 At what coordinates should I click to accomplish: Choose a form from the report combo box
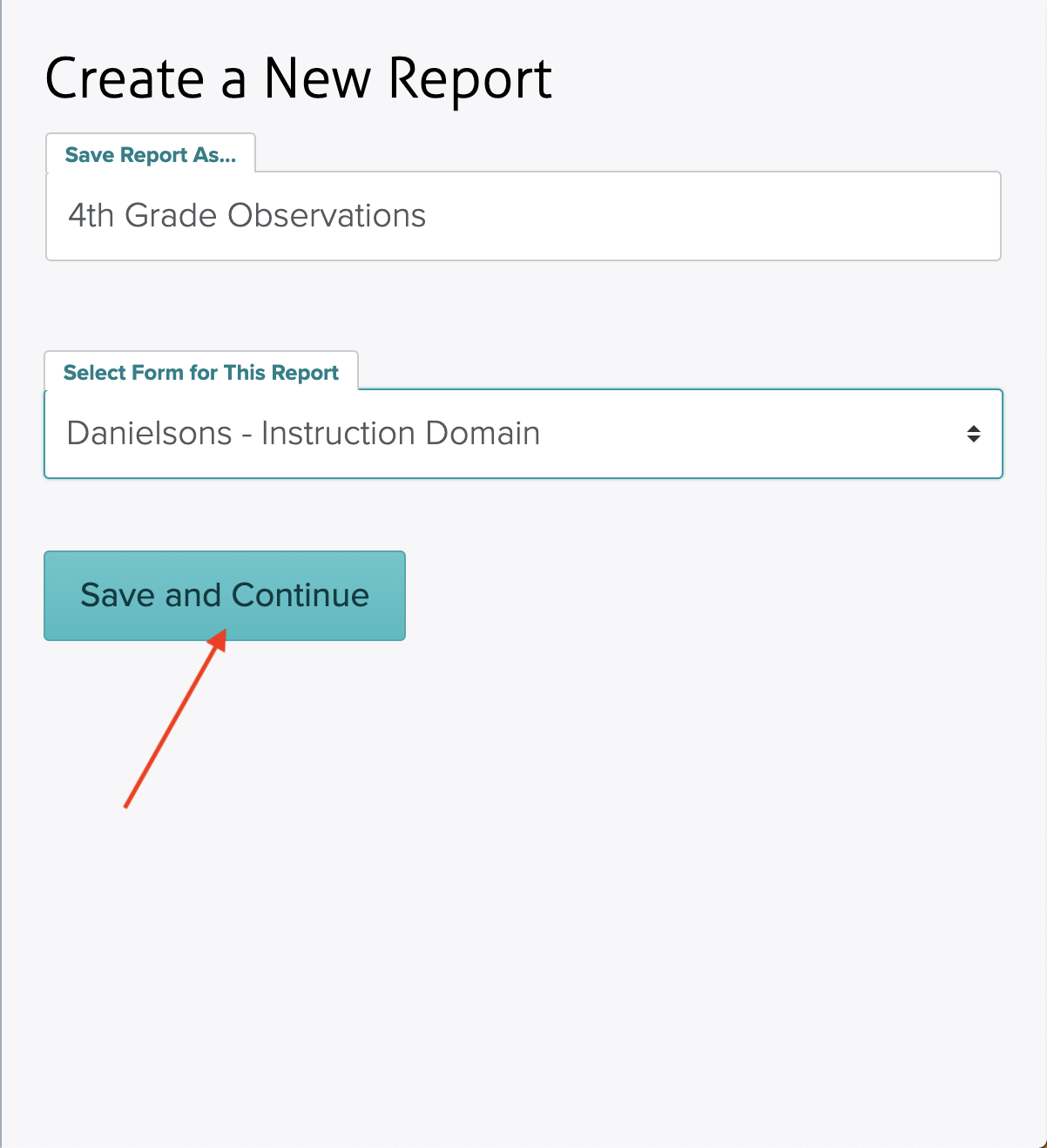[x=523, y=434]
